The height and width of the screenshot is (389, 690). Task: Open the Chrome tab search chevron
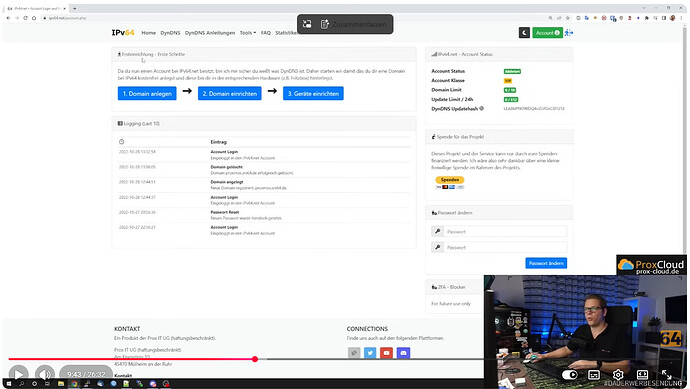pyautogui.click(x=644, y=8)
